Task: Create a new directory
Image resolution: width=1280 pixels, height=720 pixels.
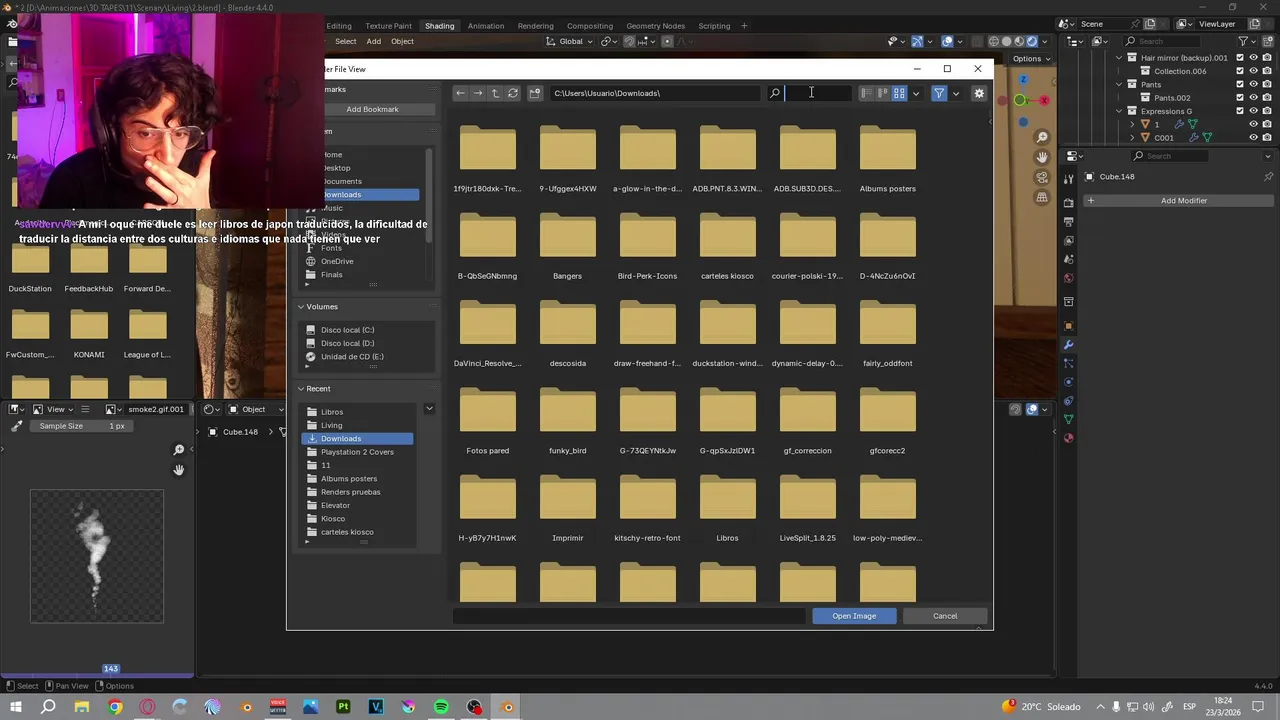Action: [x=535, y=93]
